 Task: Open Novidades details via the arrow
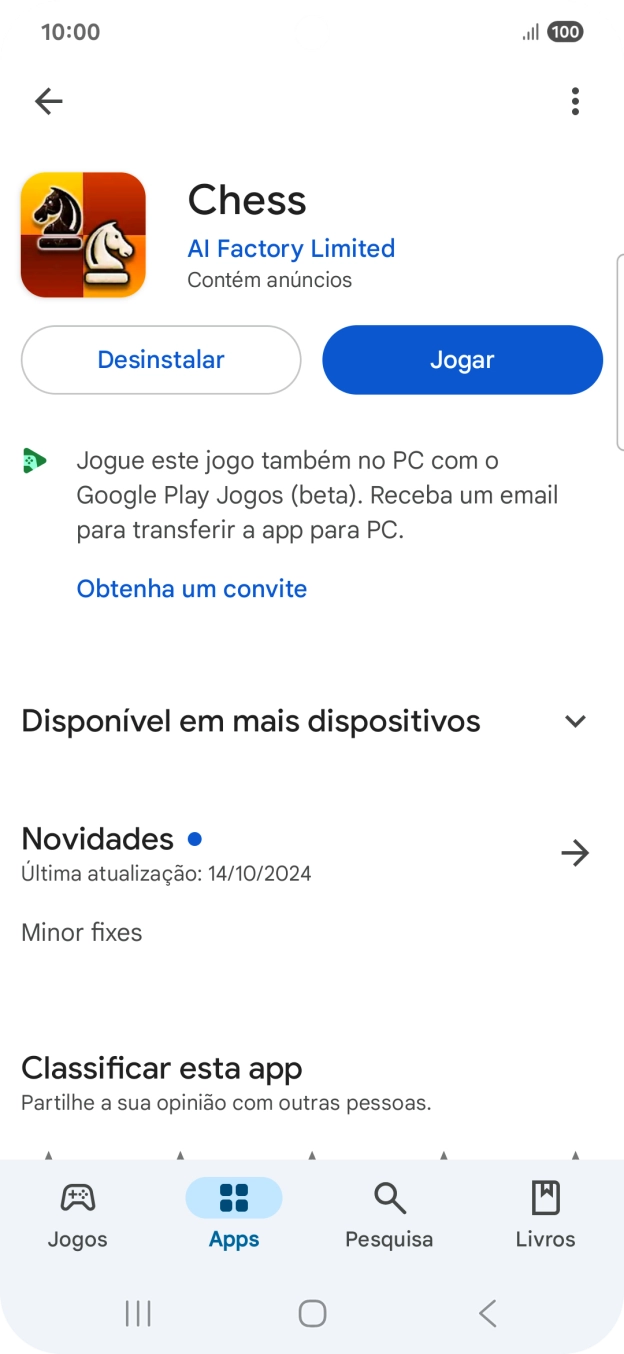(x=575, y=853)
